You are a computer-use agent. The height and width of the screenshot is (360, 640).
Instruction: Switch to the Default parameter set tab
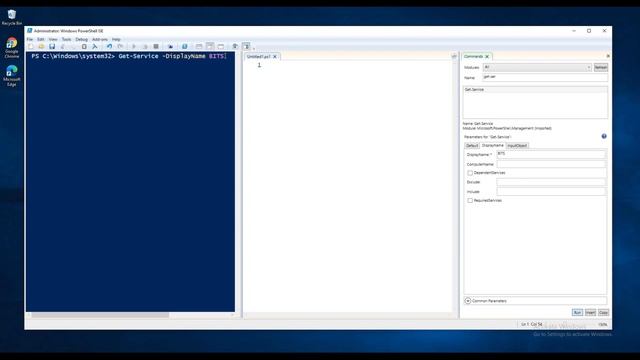pyautogui.click(x=472, y=146)
